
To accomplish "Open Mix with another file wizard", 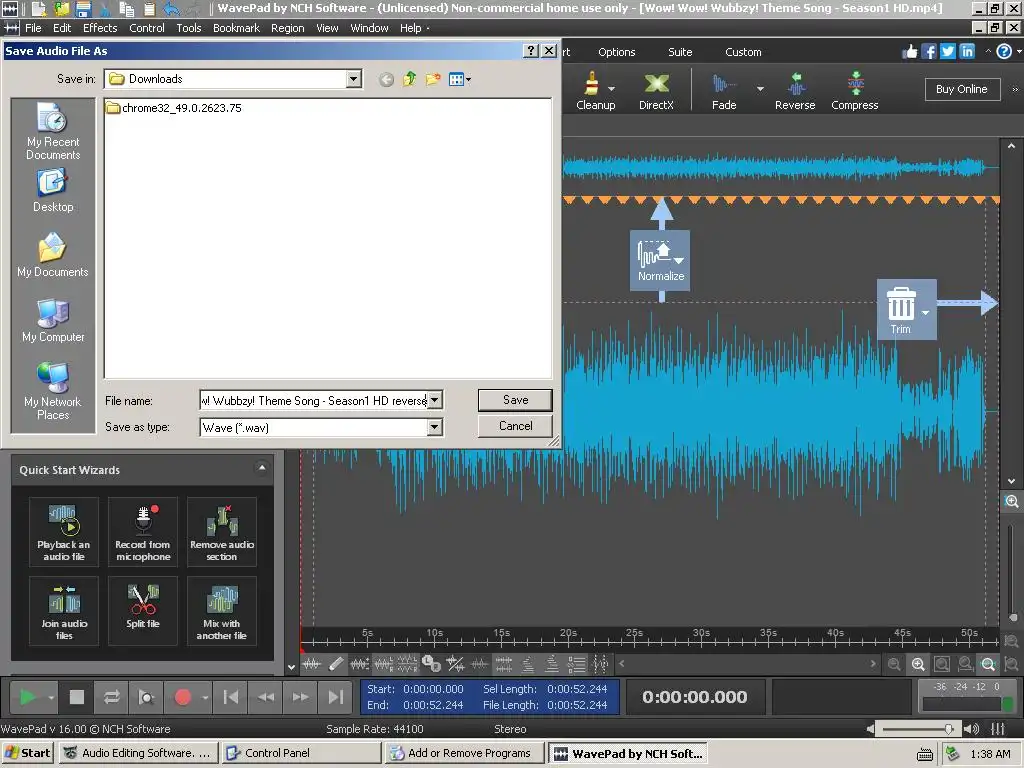I will (x=222, y=611).
